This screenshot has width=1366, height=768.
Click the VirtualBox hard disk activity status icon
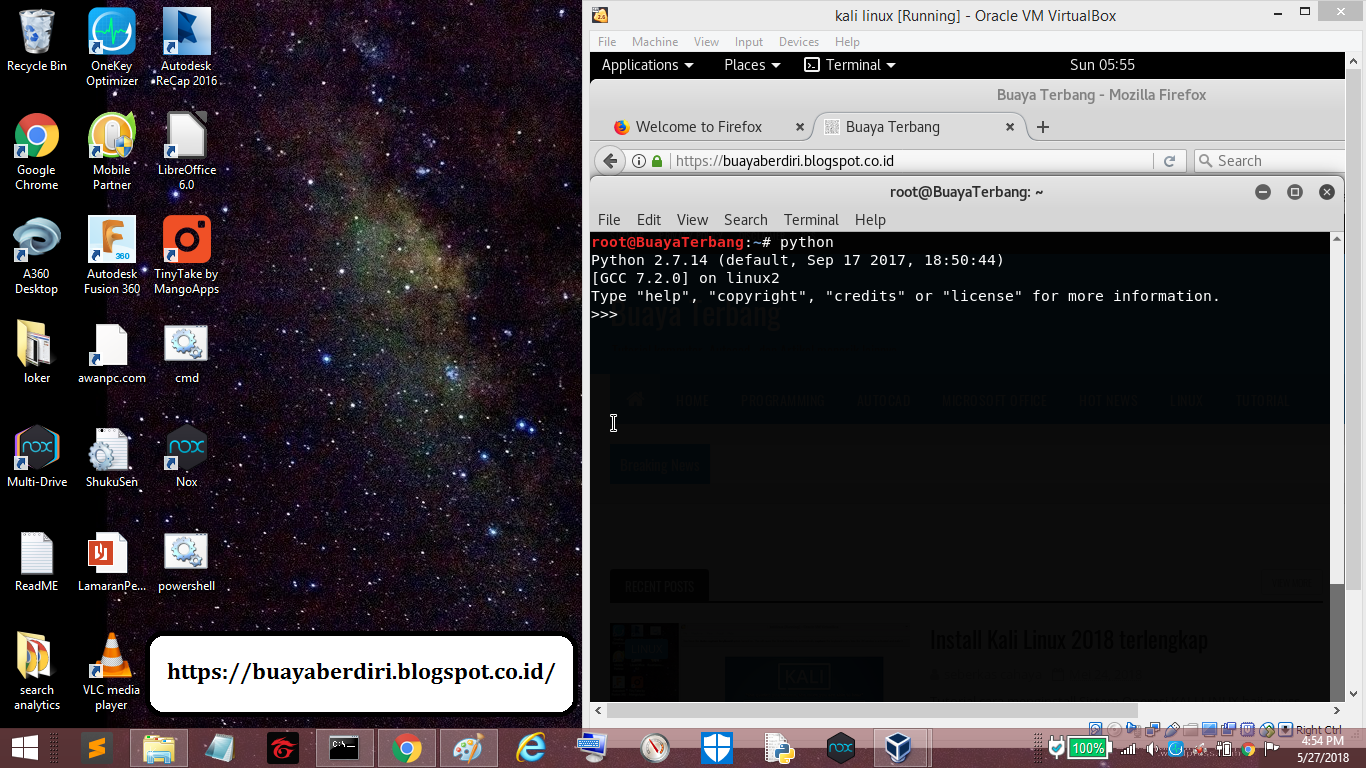[1096, 728]
